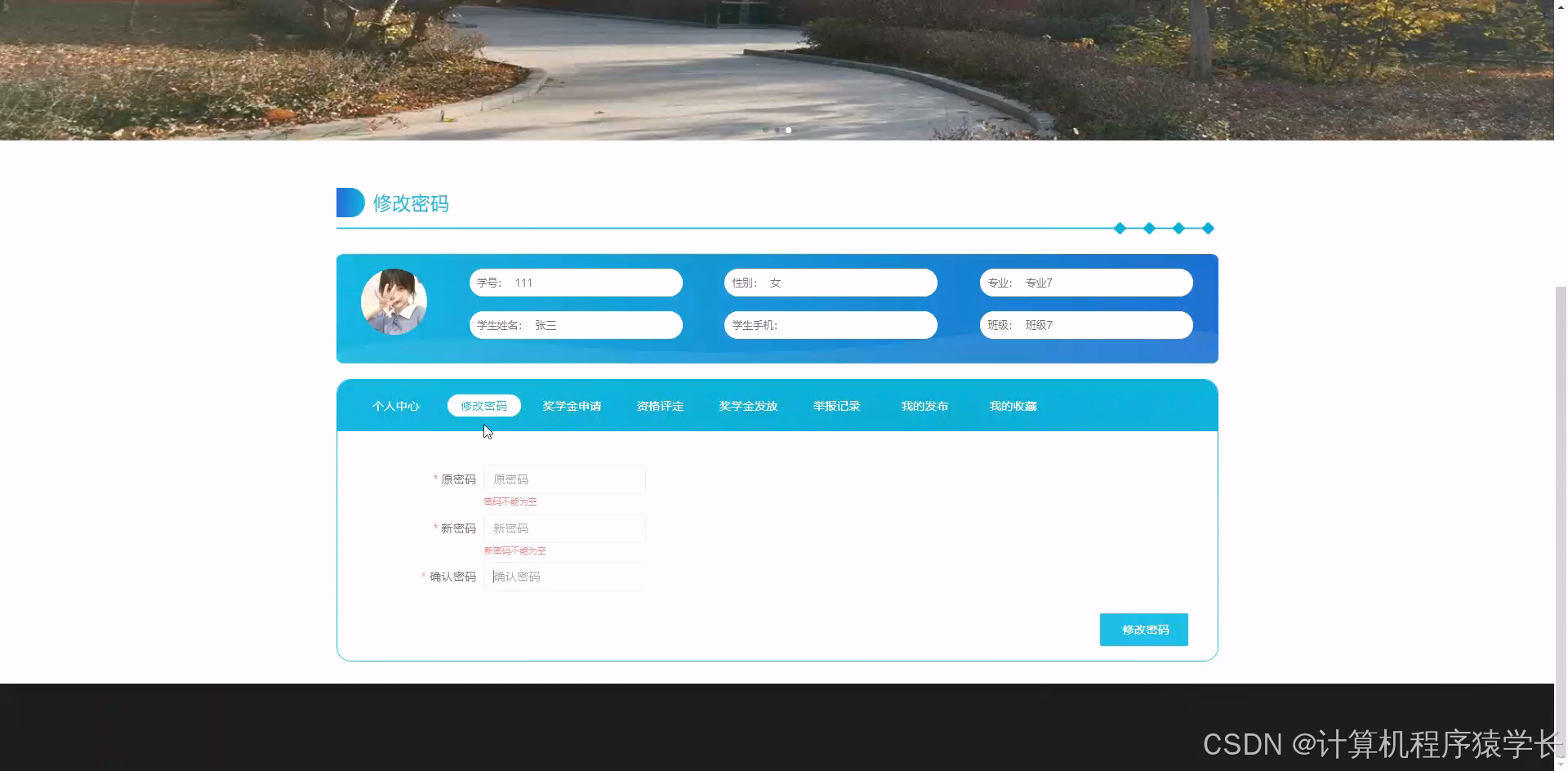Switch to the 修改密码 tab

(x=483, y=405)
